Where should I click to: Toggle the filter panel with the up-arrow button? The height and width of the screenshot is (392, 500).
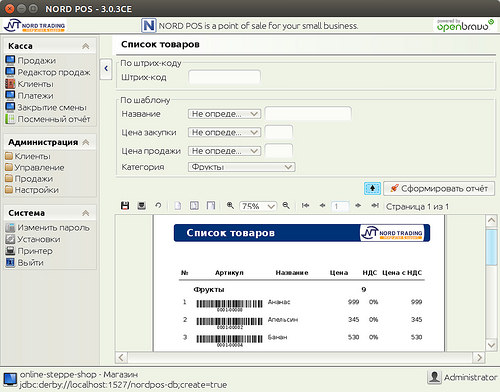click(372, 188)
